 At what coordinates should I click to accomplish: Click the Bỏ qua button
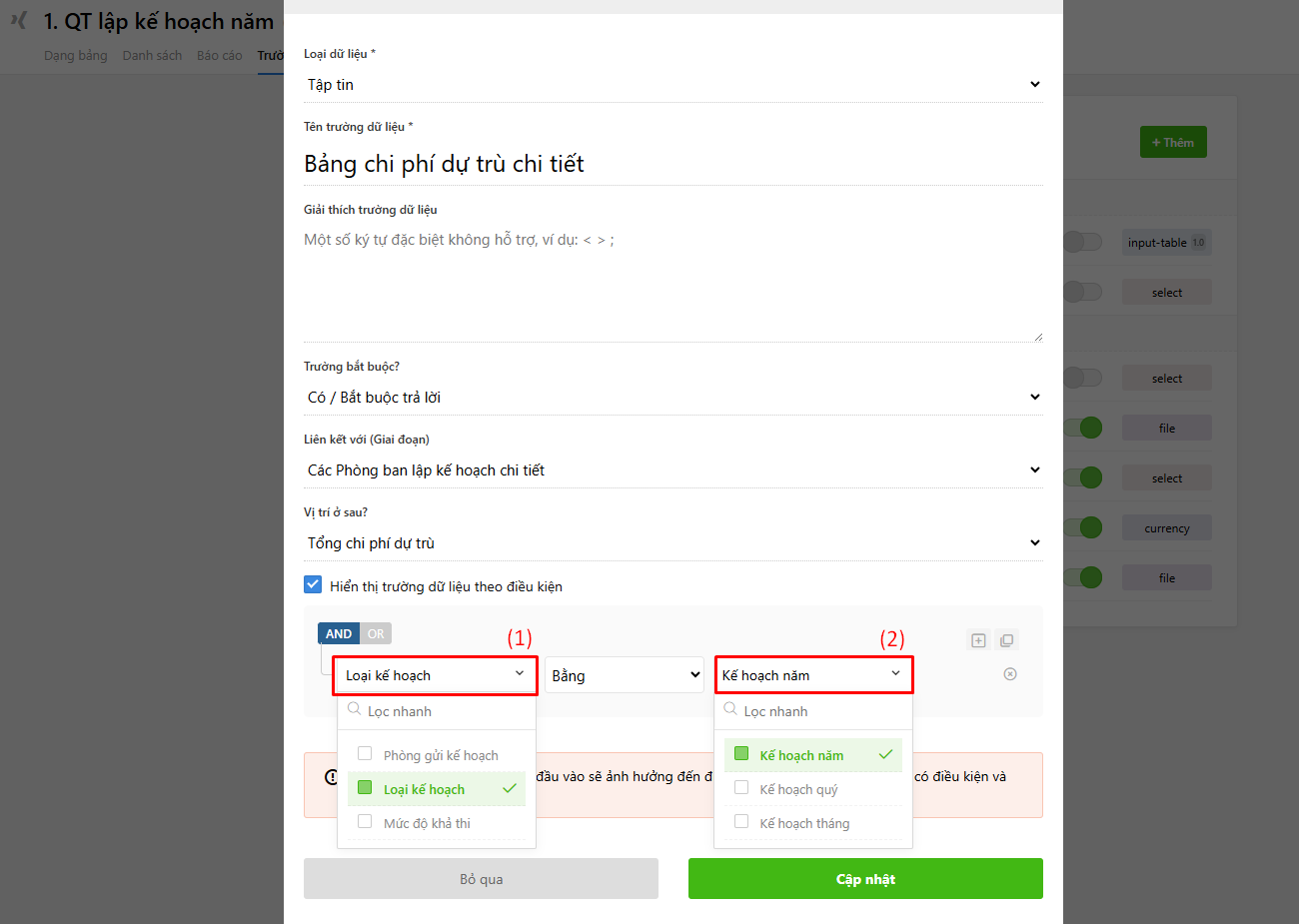click(481, 879)
